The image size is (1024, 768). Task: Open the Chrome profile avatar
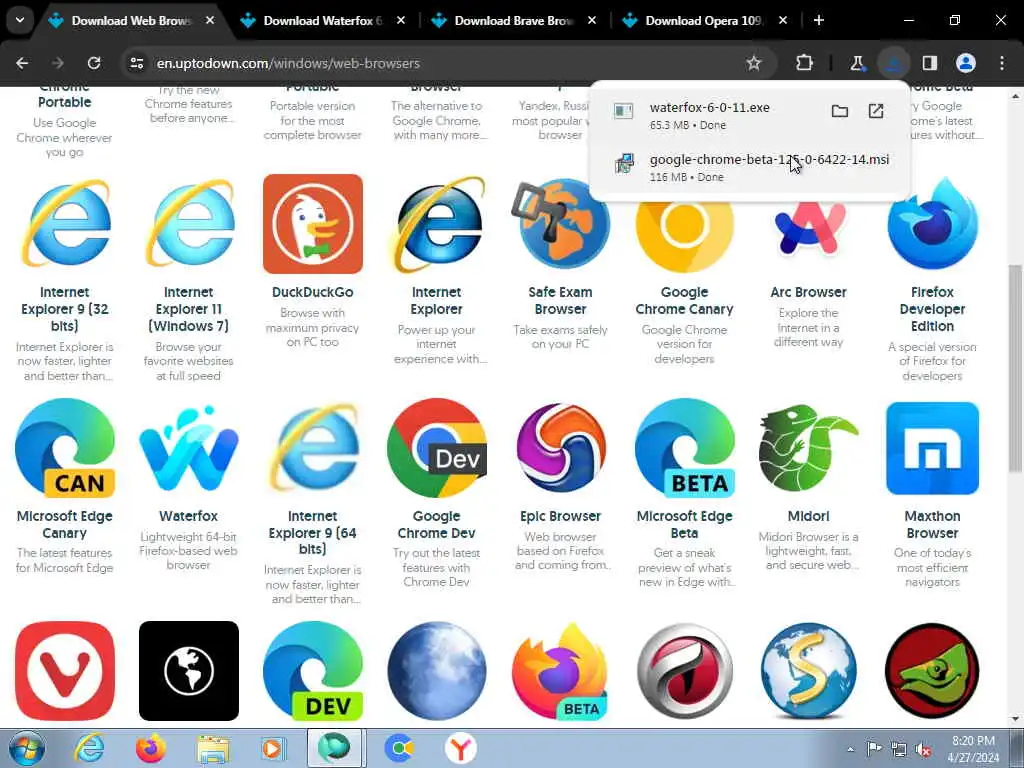[966, 63]
